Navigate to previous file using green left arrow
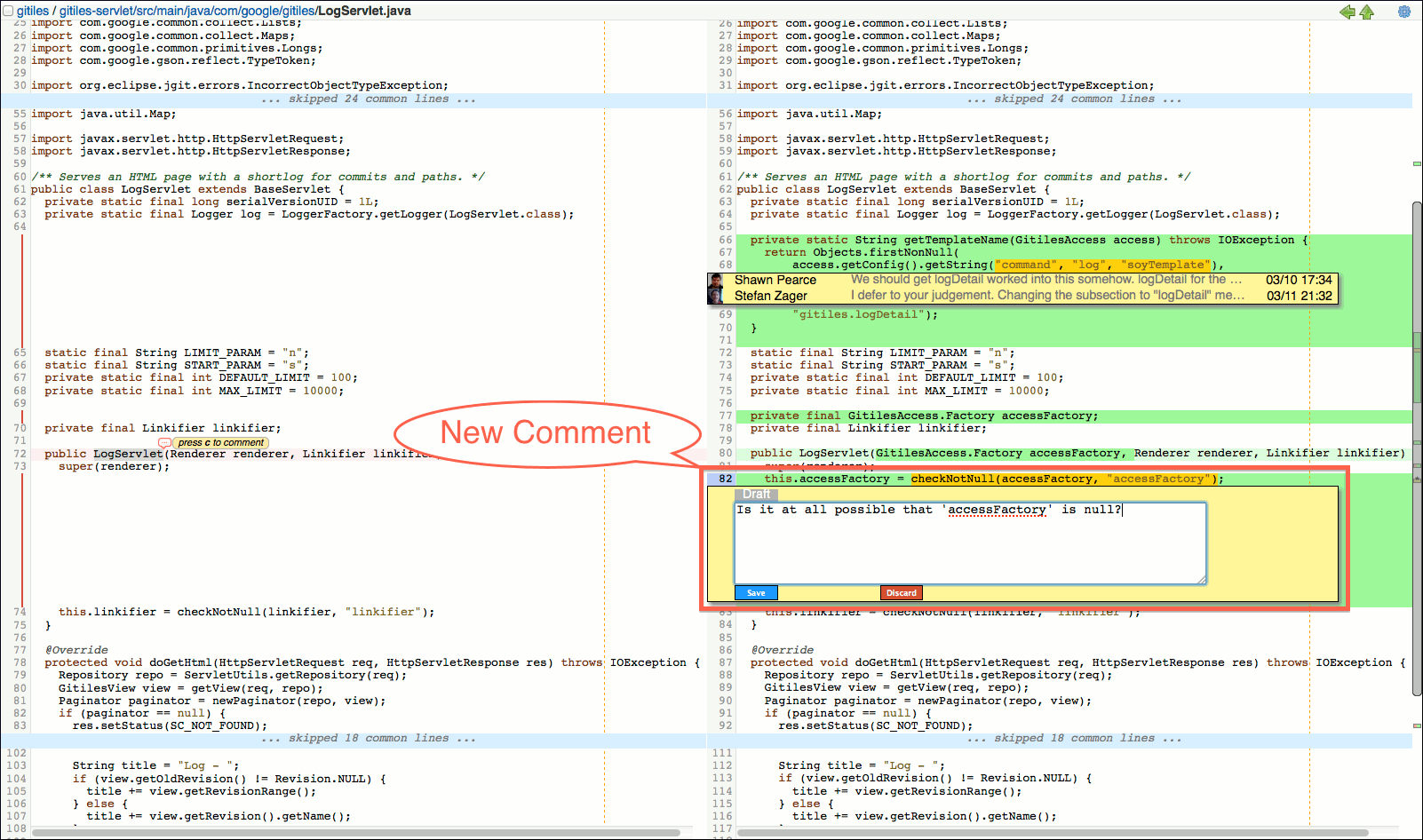 [1347, 12]
